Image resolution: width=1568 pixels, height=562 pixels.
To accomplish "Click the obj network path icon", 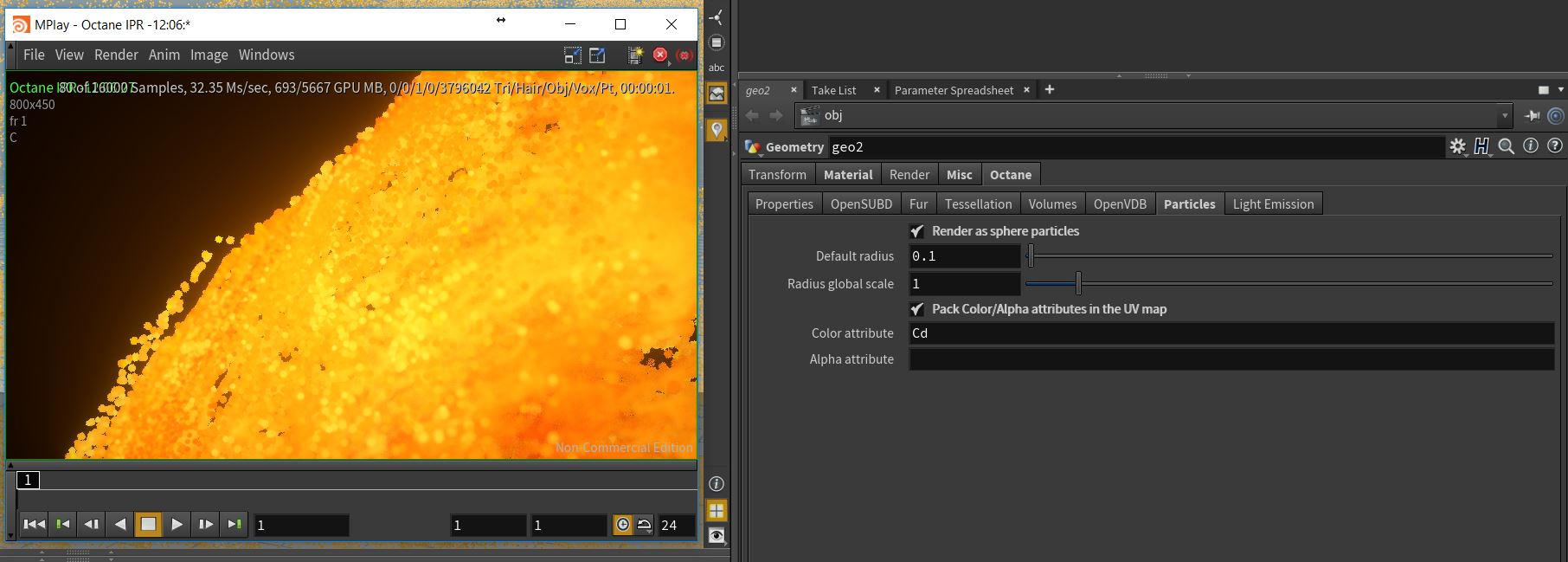I will pyautogui.click(x=810, y=115).
